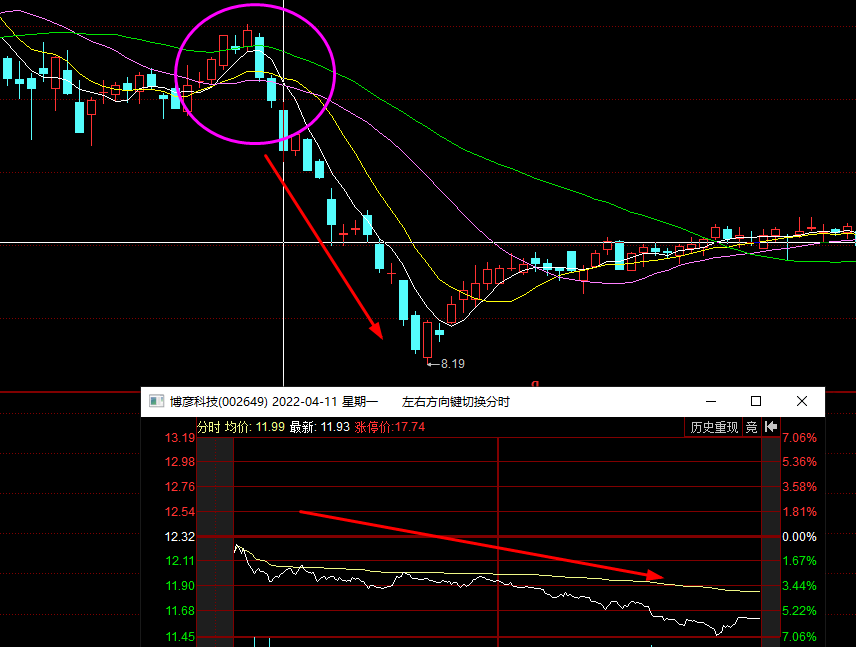Screen dimensions: 856x647
Task: Click the 1.81% percentage axis label
Action: [799, 512]
